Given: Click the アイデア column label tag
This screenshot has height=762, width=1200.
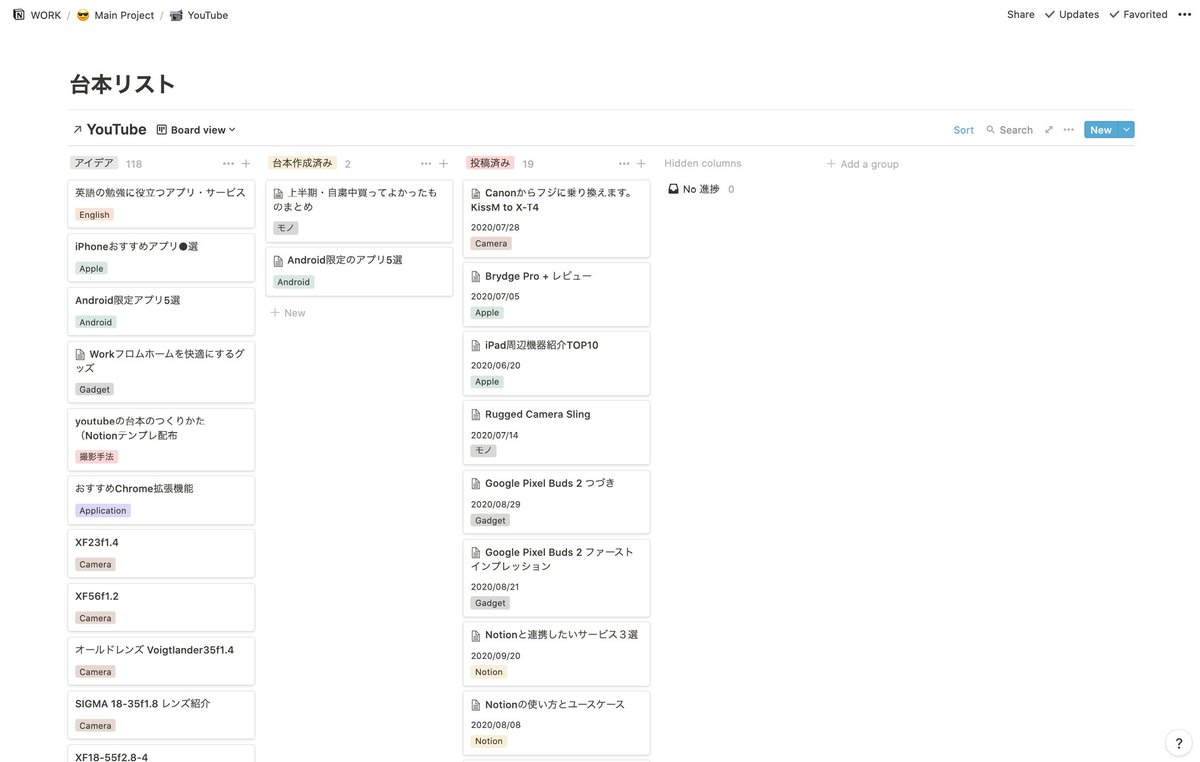Looking at the screenshot, I should (x=94, y=163).
